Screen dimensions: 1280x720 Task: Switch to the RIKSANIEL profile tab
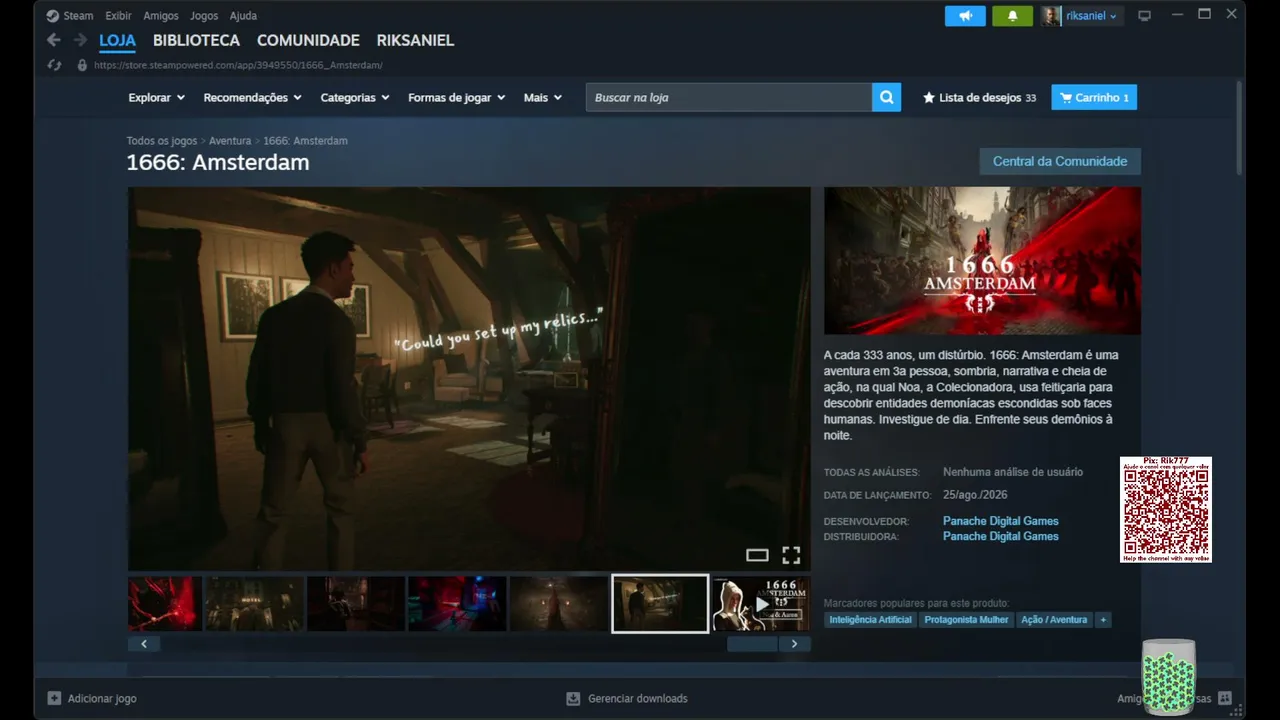tap(415, 41)
